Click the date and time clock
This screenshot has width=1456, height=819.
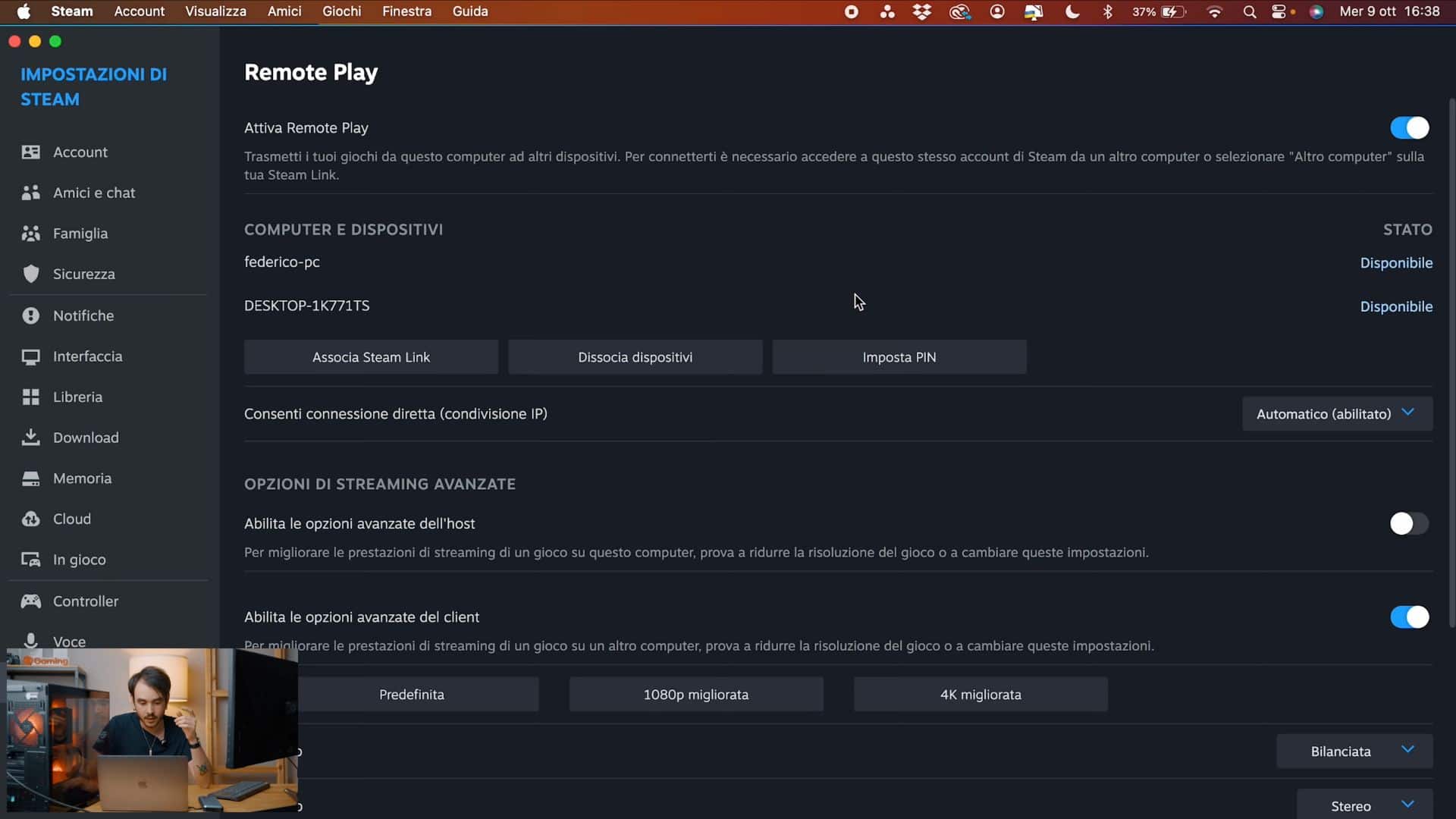coord(1389,11)
